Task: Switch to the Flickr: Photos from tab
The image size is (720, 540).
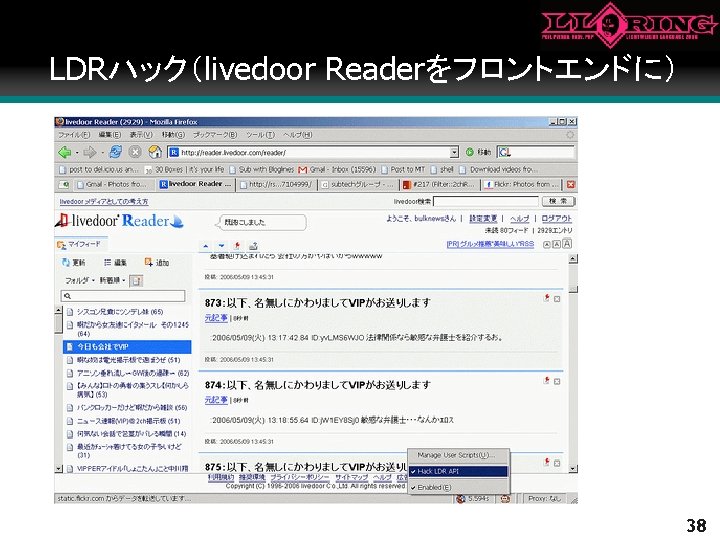Action: tap(522, 185)
